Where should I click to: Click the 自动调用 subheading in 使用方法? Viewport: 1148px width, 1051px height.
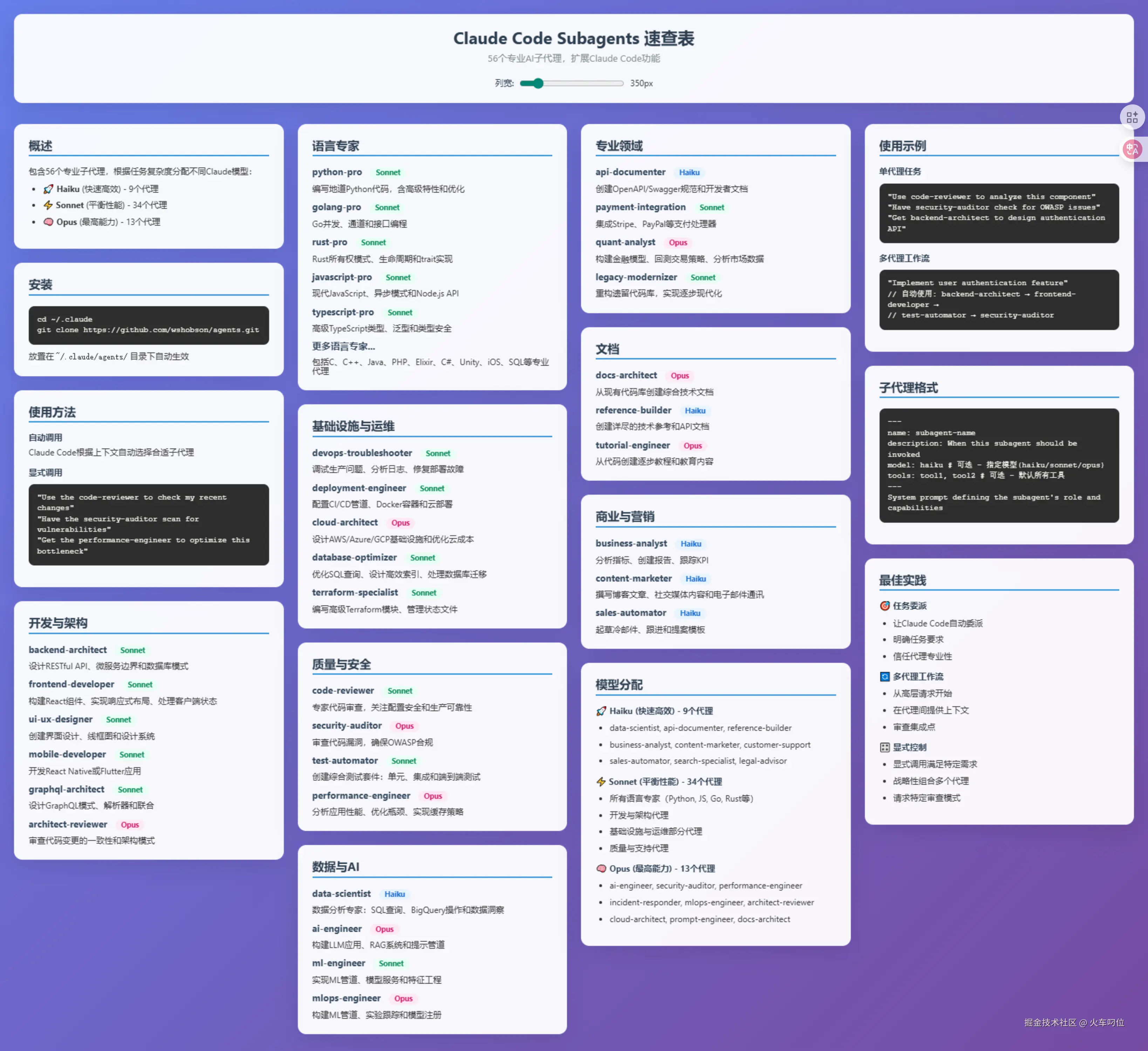(x=46, y=438)
